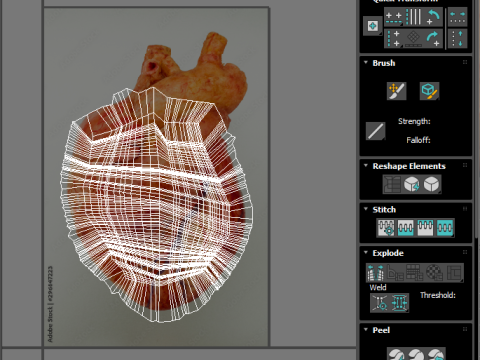Align vertically in place icon
Viewport: 480px width, 360px height.
point(394,39)
